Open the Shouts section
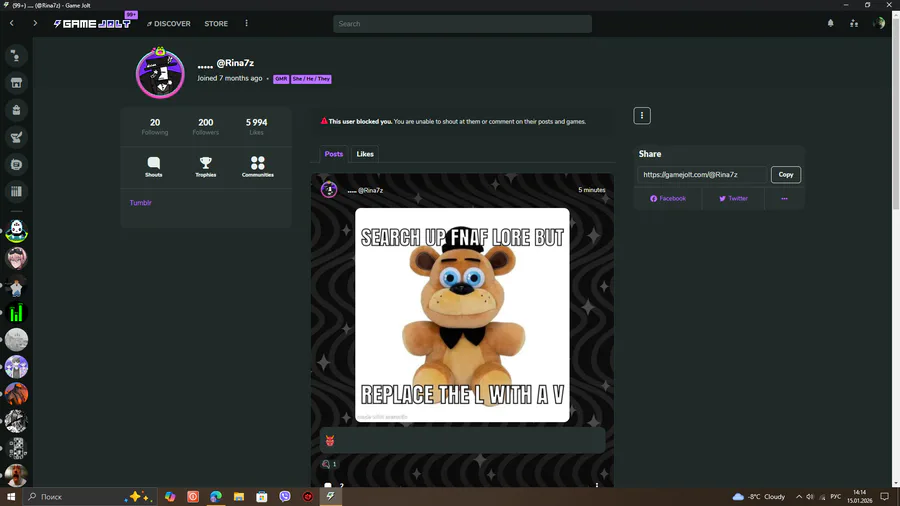The height and width of the screenshot is (506, 900). click(154, 167)
